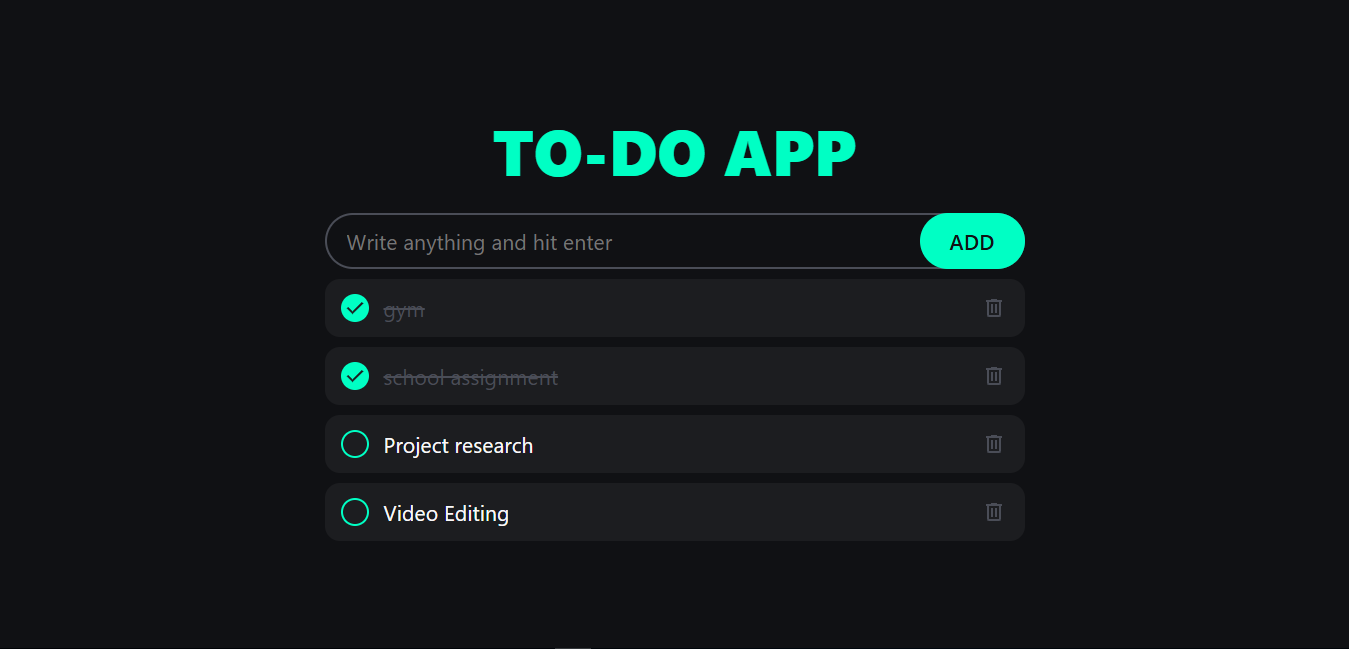
Task: Click the trash icon for Project research
Action: click(993, 444)
